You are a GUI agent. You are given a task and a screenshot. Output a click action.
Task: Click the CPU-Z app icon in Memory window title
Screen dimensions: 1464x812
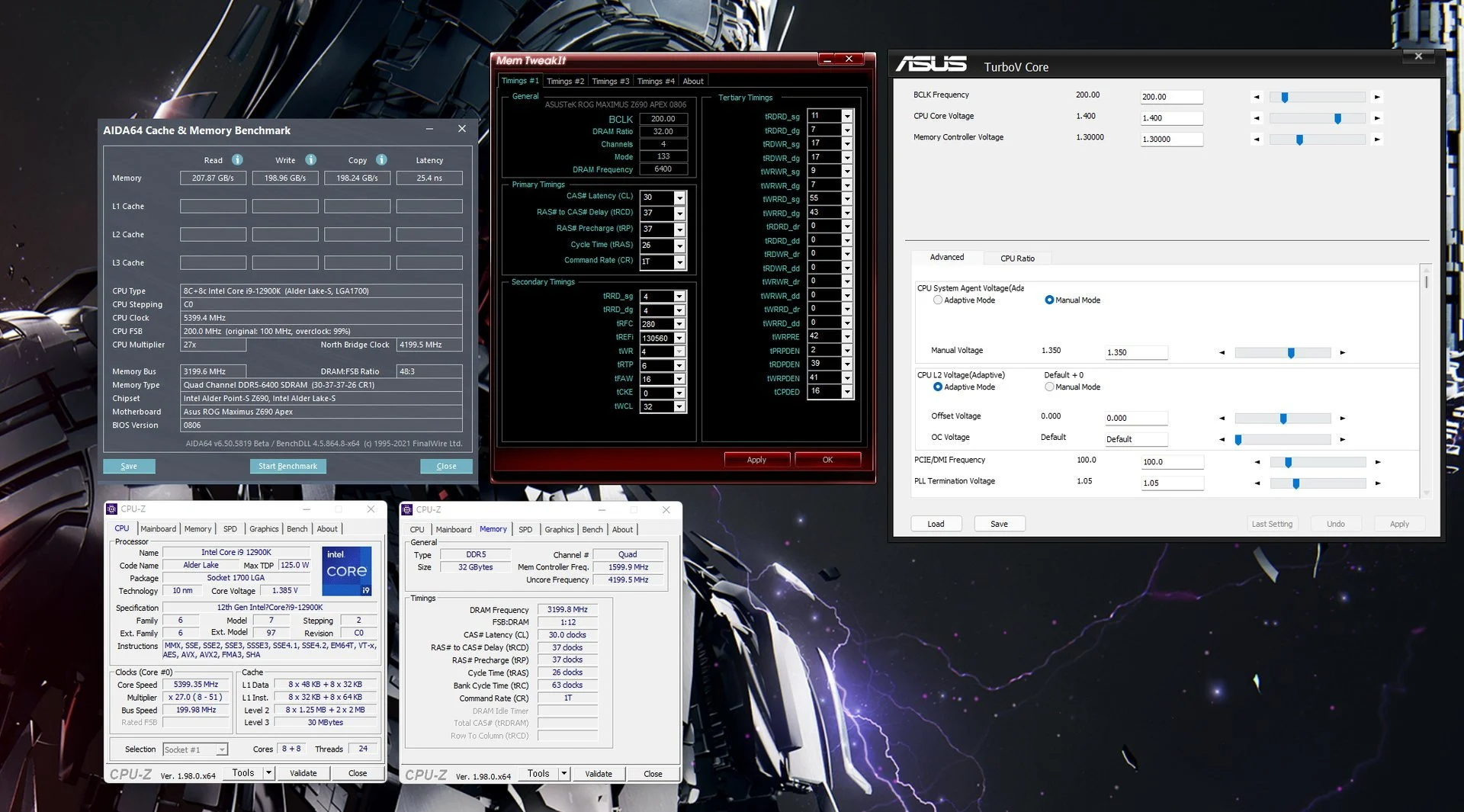pos(407,509)
